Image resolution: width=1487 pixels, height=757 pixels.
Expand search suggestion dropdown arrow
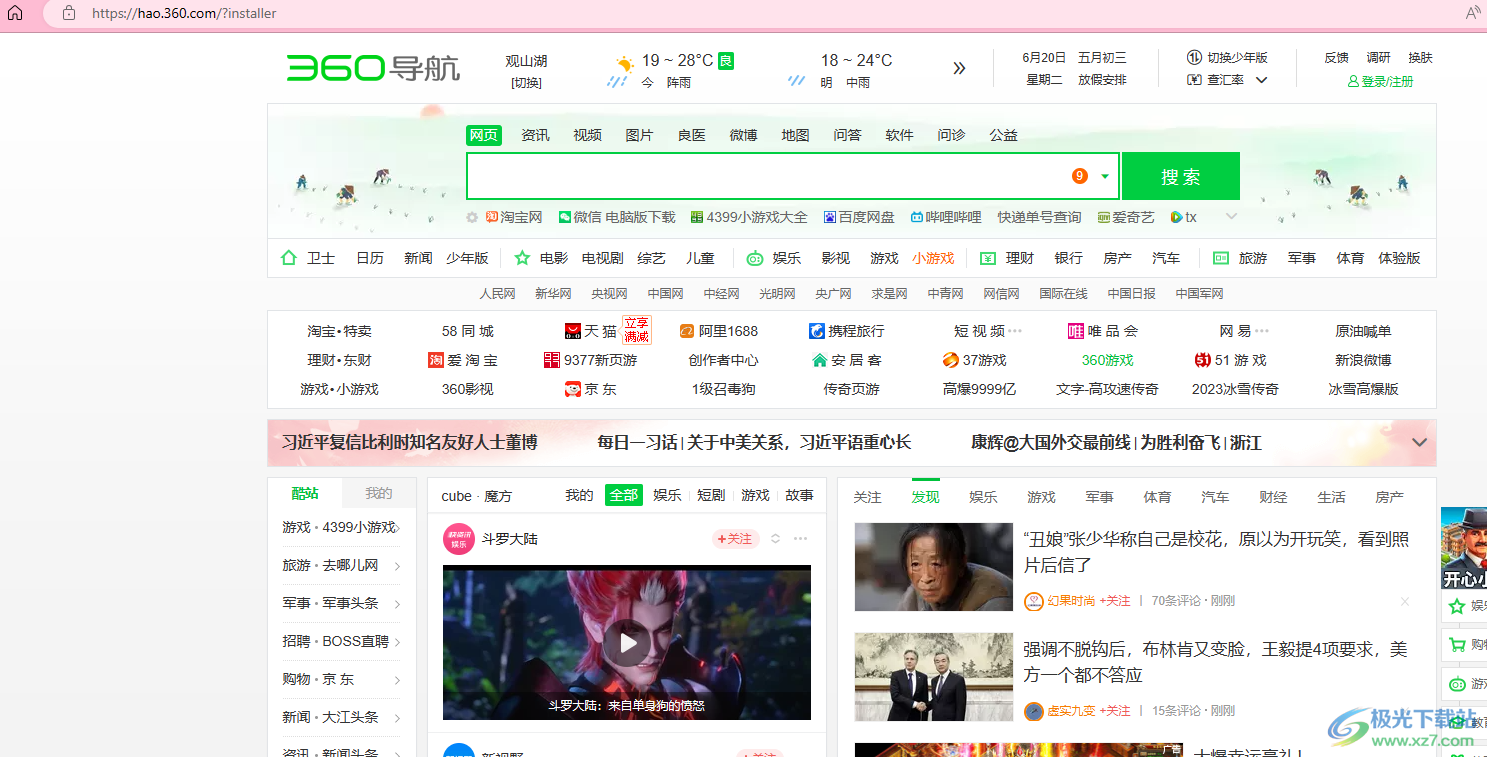tap(1105, 176)
